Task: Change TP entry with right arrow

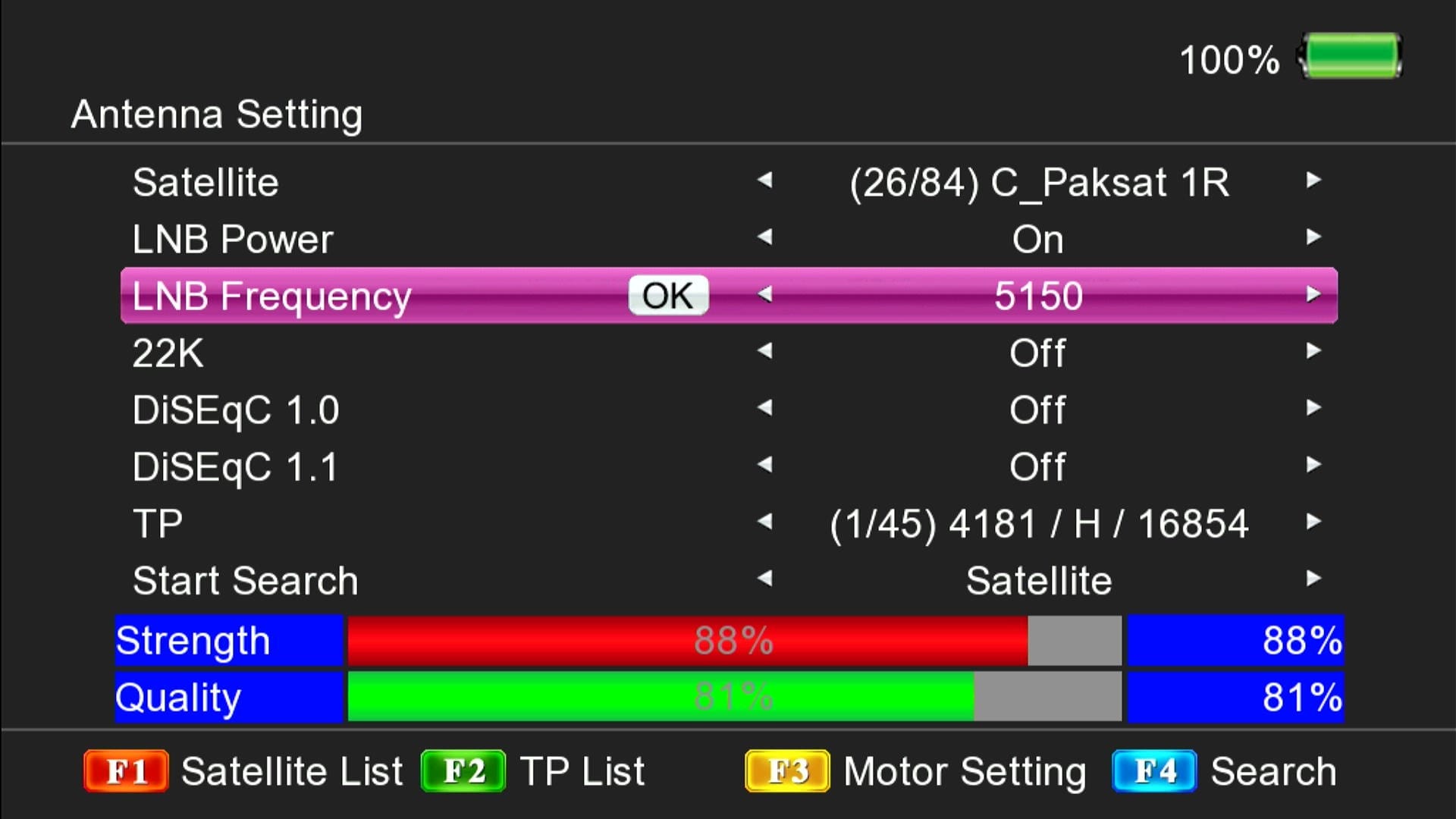Action: pos(1313,522)
